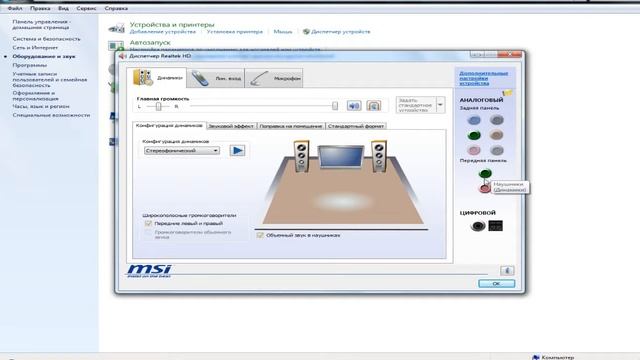Open the Правка menu

pos(40,8)
